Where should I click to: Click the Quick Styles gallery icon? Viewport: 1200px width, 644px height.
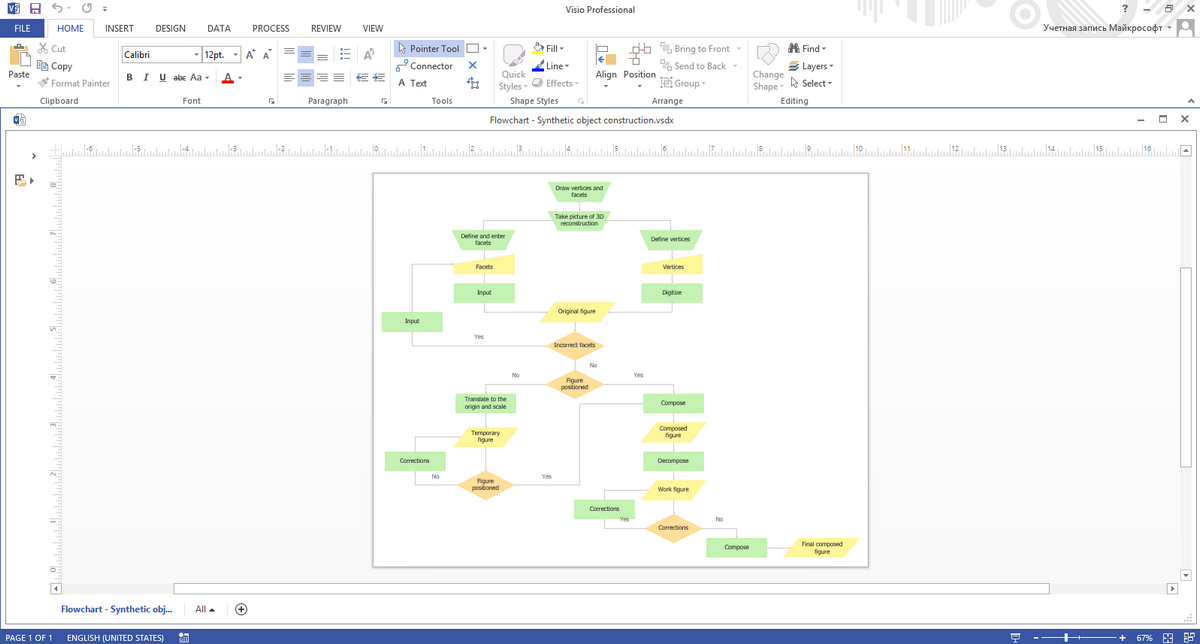(x=513, y=55)
